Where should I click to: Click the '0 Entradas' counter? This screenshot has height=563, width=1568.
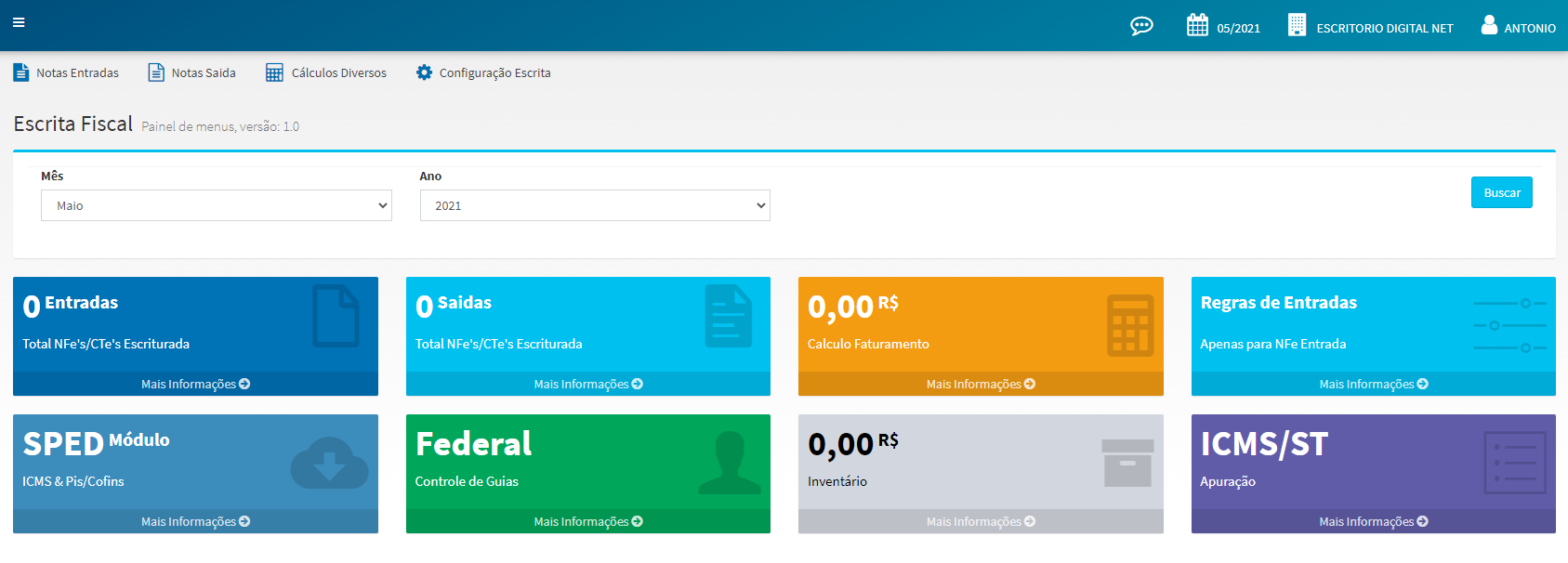[x=71, y=305]
